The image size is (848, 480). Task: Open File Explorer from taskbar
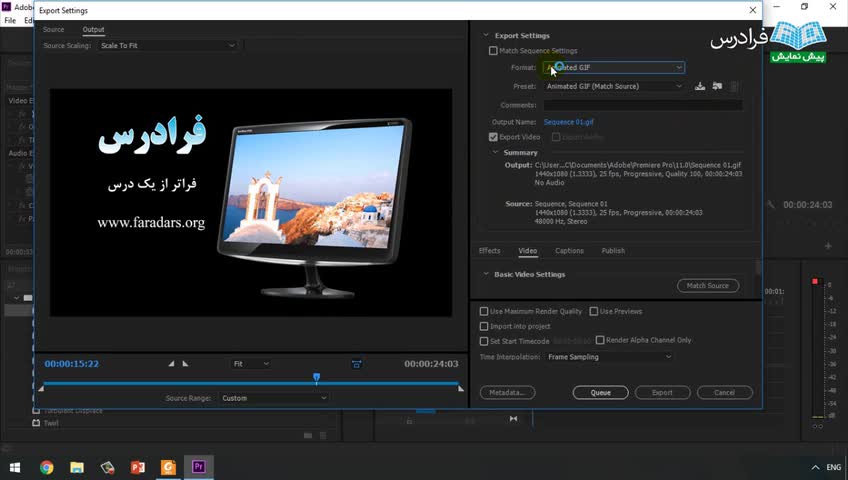click(x=77, y=467)
